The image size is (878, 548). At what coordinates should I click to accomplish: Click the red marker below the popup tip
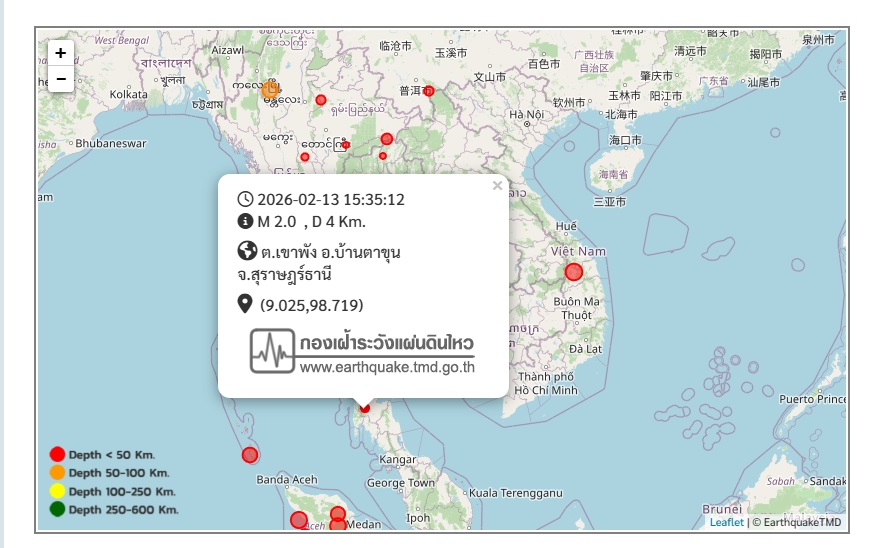click(x=364, y=408)
